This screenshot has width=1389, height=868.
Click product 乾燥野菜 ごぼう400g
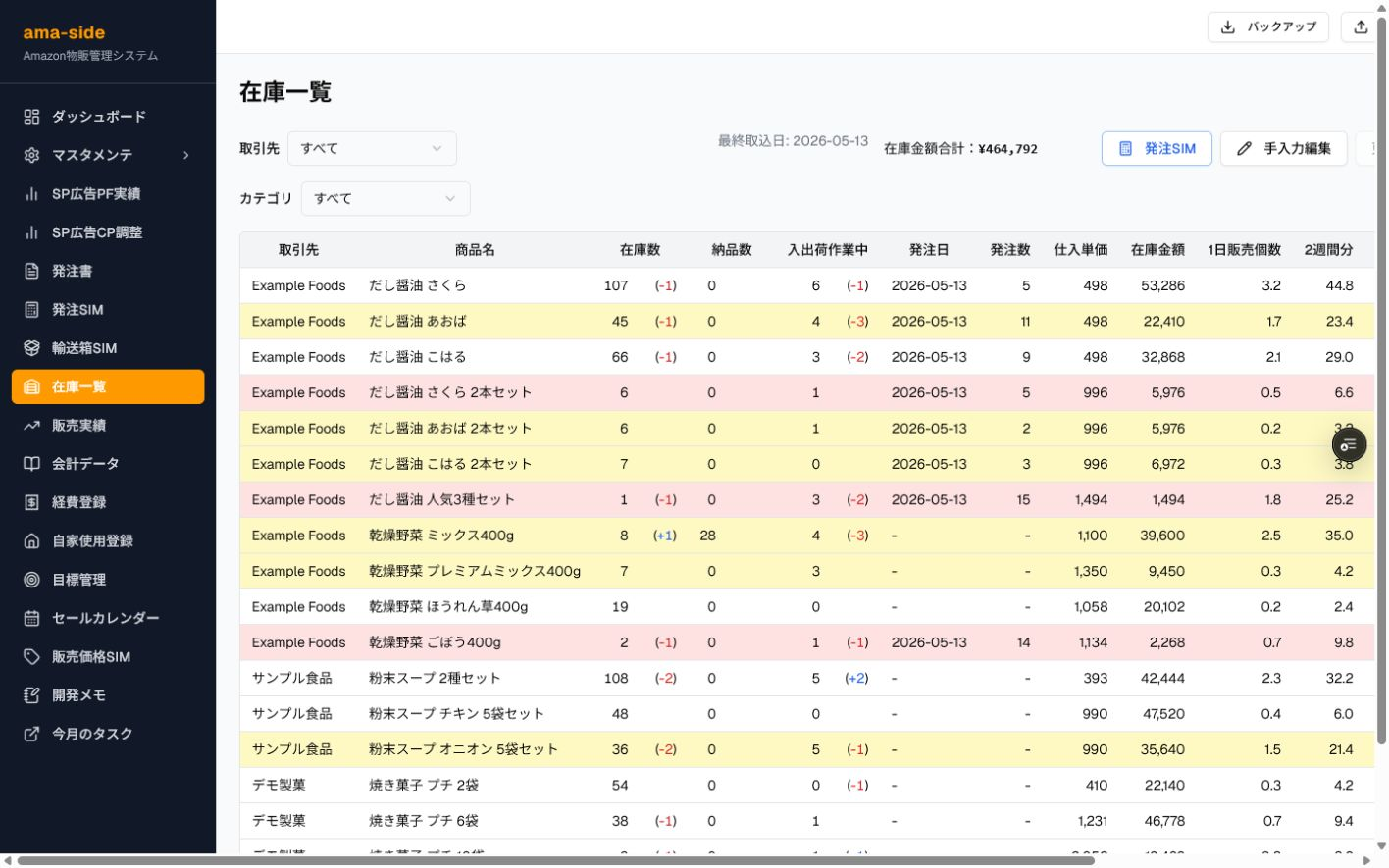435,642
